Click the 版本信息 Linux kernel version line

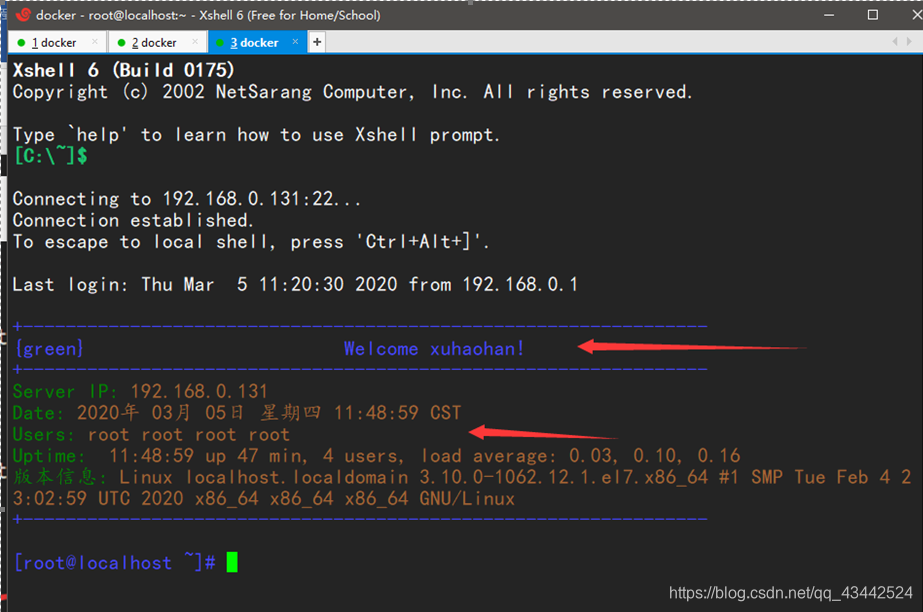click(462, 488)
